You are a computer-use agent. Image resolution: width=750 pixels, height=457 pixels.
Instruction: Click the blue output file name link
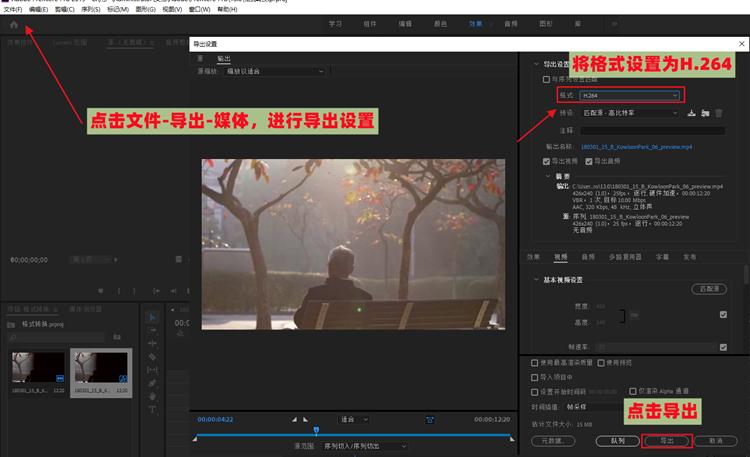click(636, 147)
